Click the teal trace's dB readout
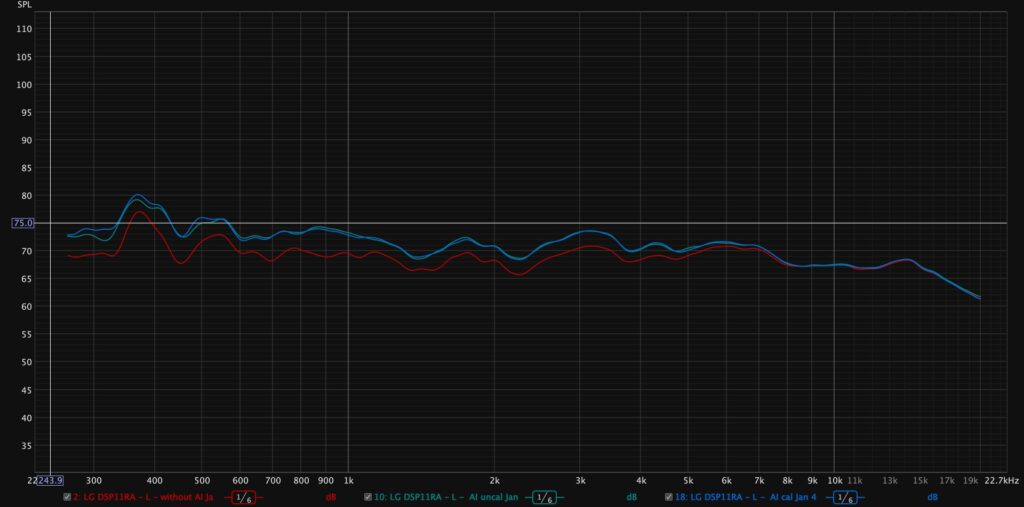The height and width of the screenshot is (507, 1024). pos(632,497)
